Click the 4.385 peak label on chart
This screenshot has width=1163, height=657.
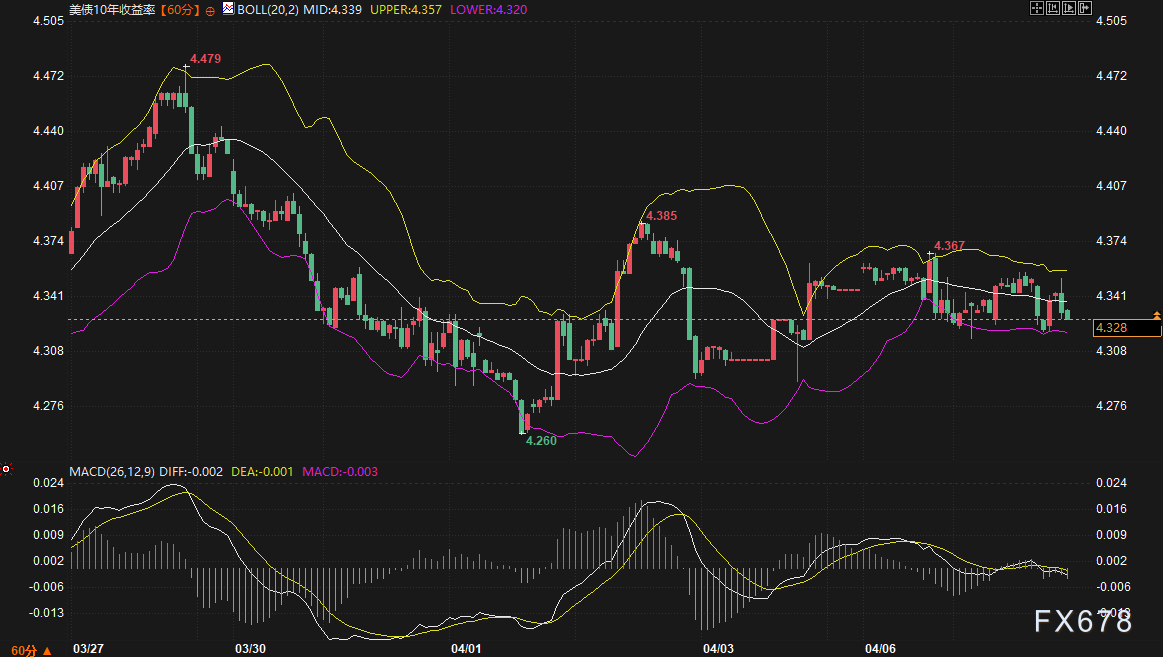(x=661, y=216)
